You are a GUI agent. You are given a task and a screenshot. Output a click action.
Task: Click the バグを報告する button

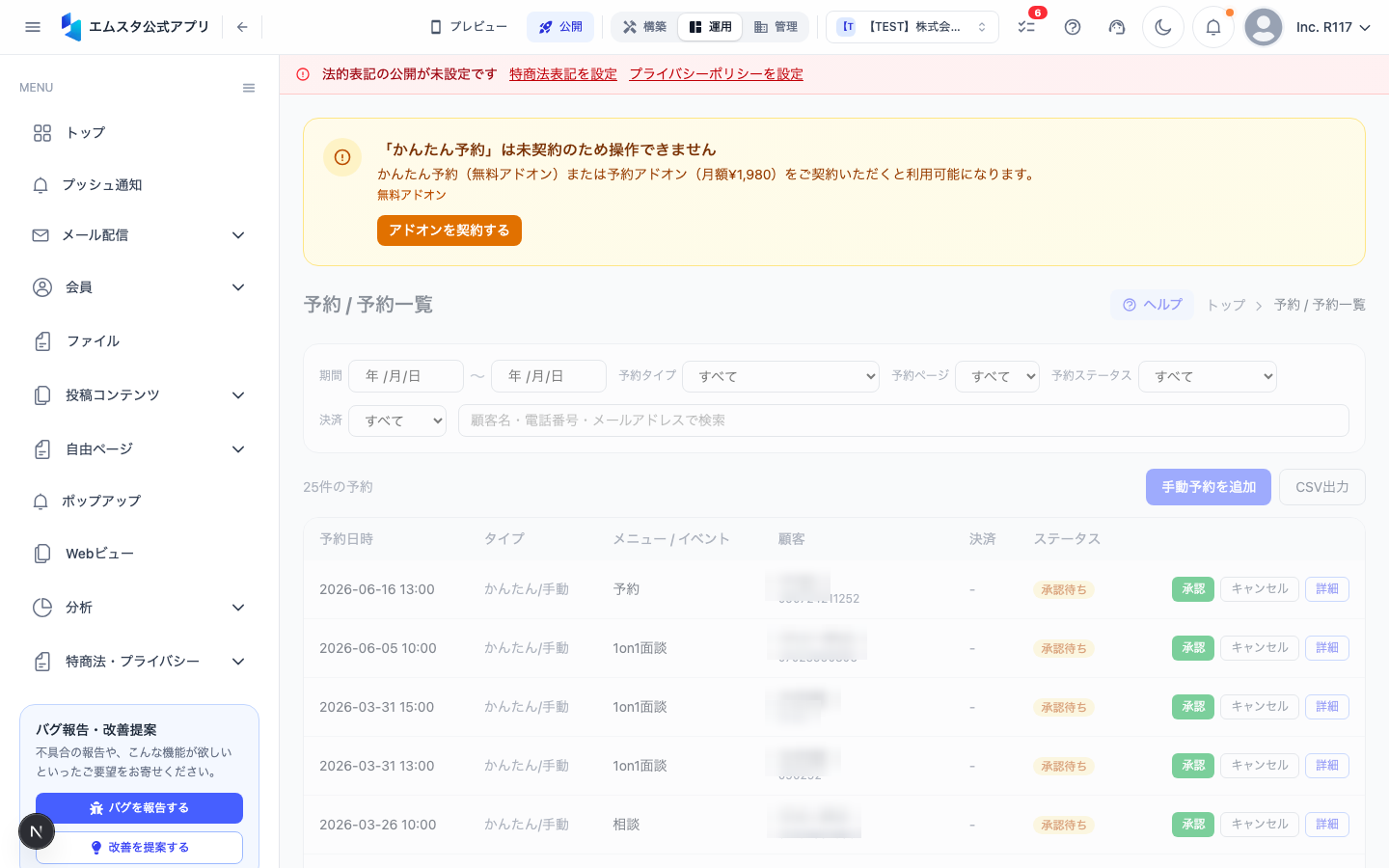click(x=139, y=808)
